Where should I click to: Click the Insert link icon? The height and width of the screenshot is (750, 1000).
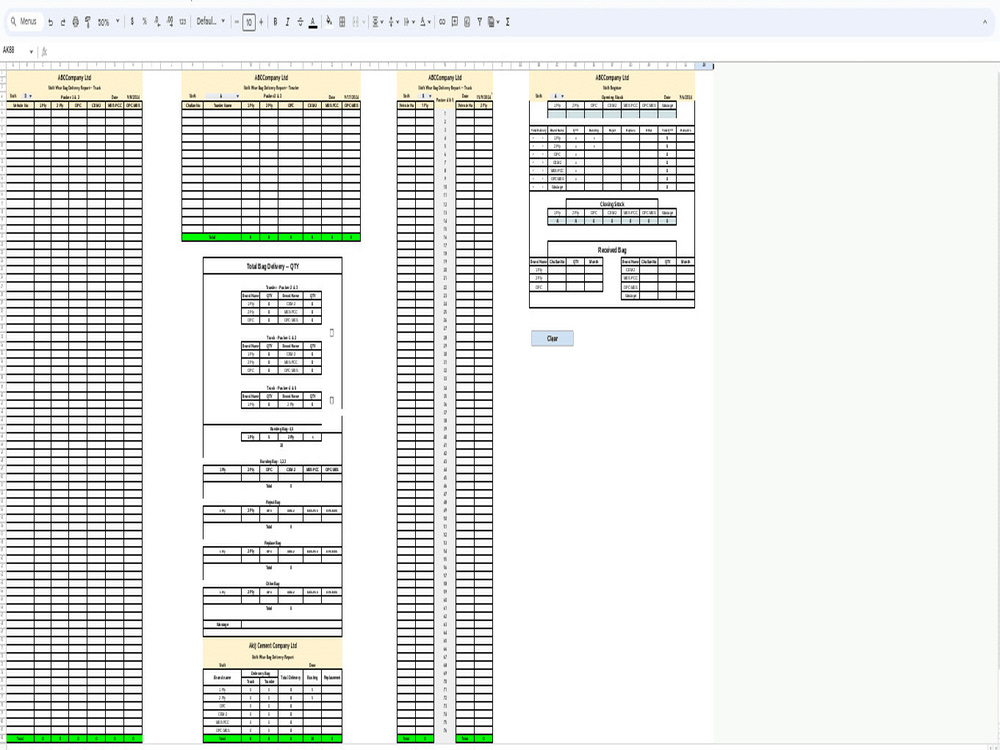coord(442,22)
